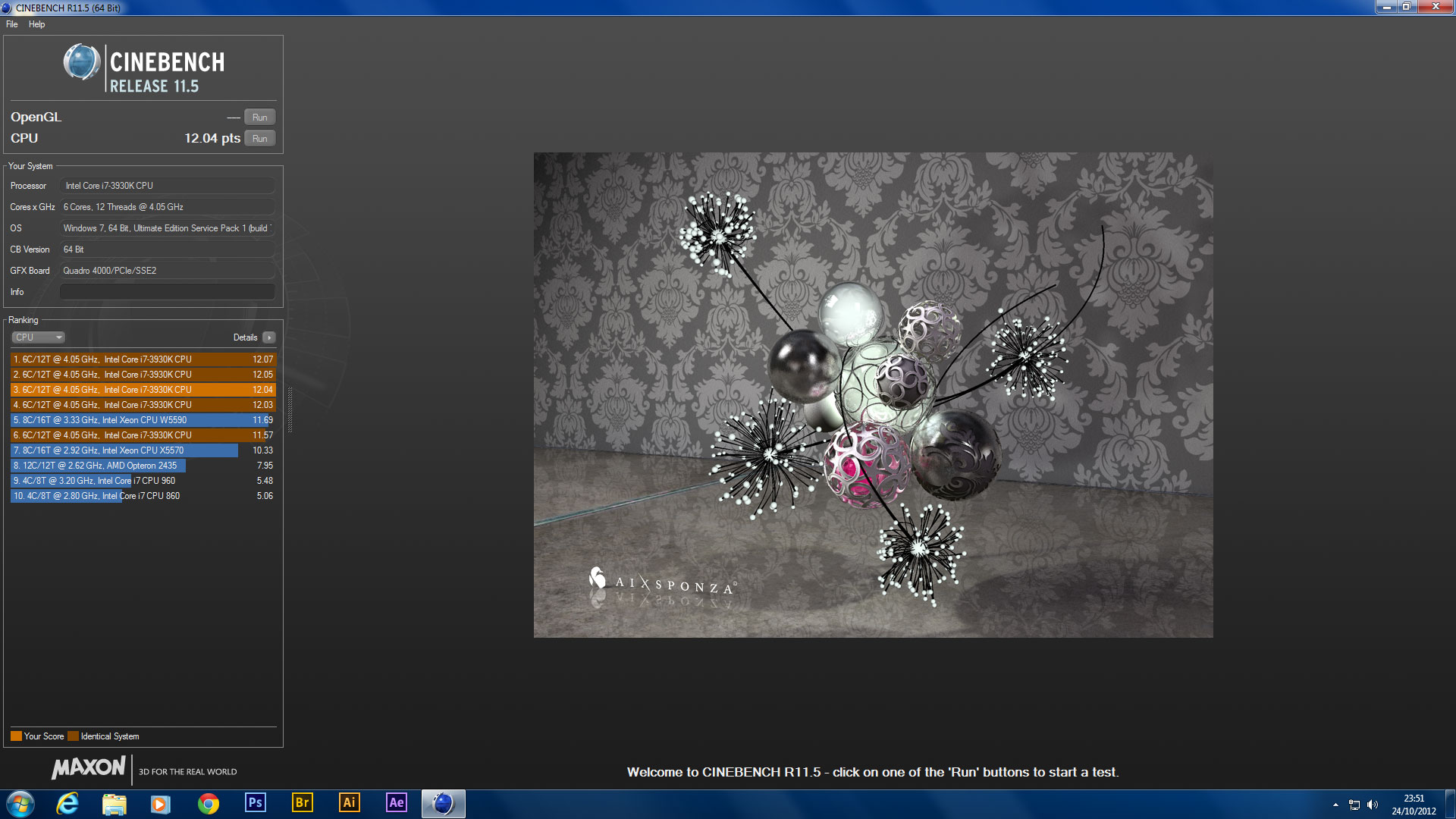This screenshot has height=819, width=1456.
Task: Launch Google Chrome from taskbar
Action: (x=209, y=803)
